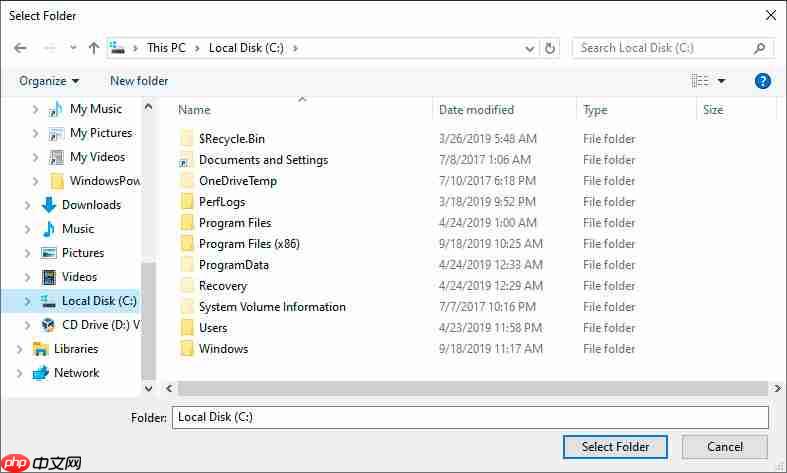Click the Music note icon
787x473 pixels.
pyautogui.click(x=49, y=229)
